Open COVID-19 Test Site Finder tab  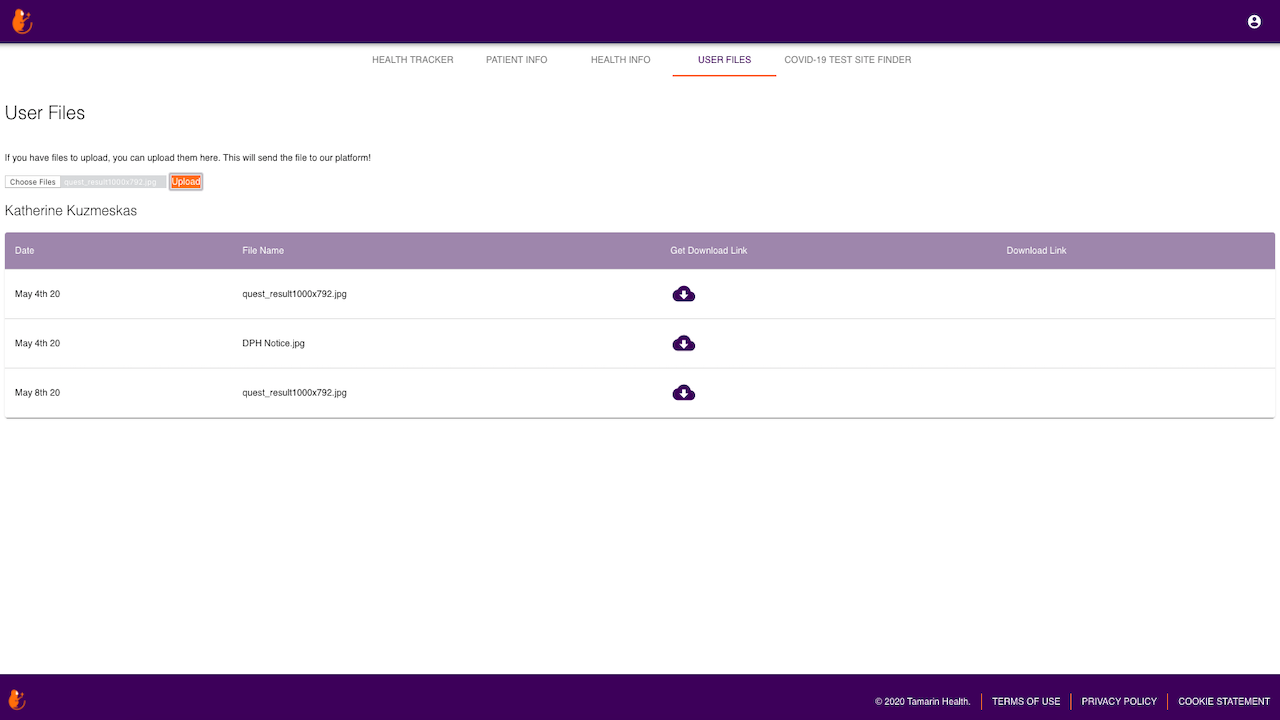[848, 60]
